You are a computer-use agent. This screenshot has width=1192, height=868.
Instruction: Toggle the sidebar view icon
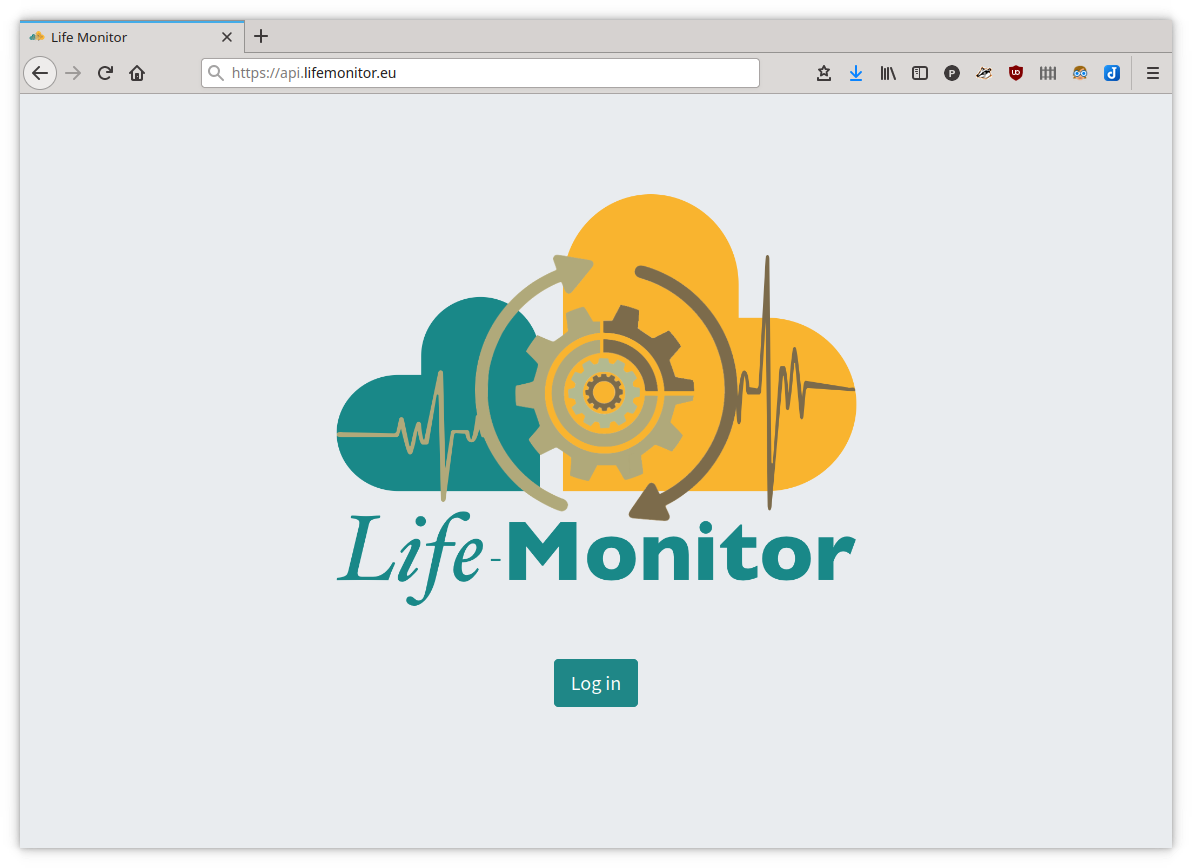point(920,73)
